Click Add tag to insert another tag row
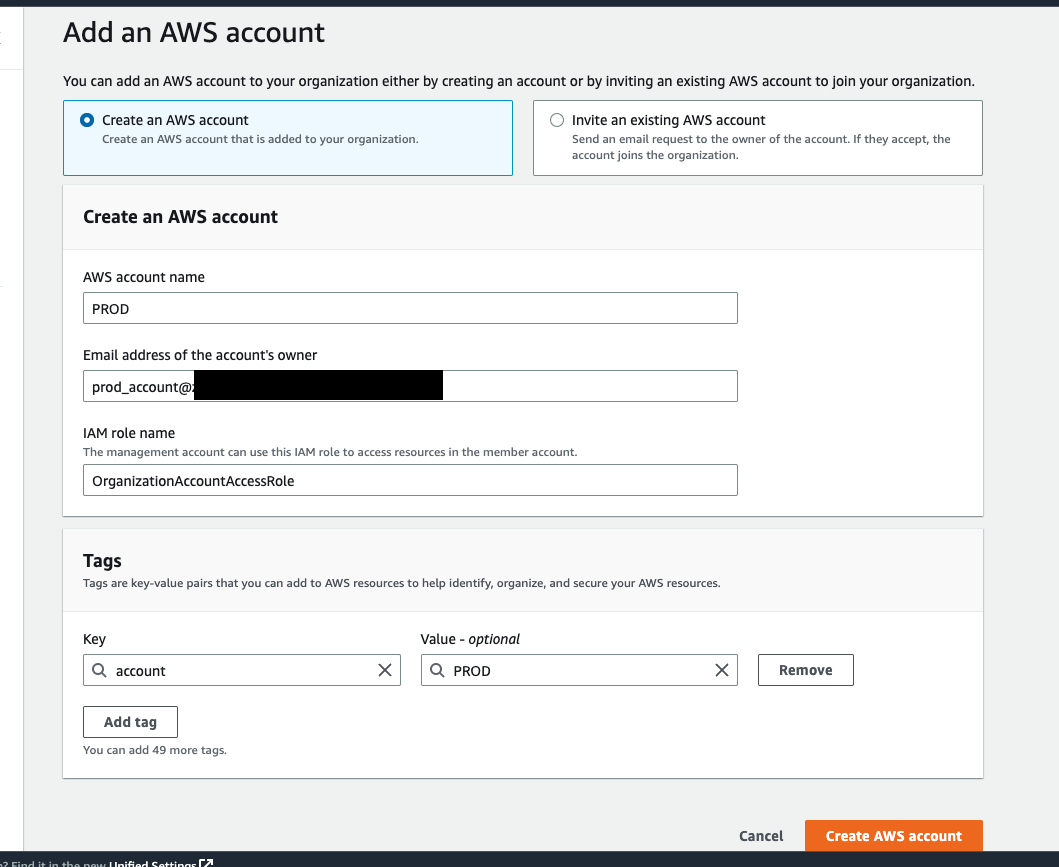Image resolution: width=1059 pixels, height=867 pixels. (130, 721)
